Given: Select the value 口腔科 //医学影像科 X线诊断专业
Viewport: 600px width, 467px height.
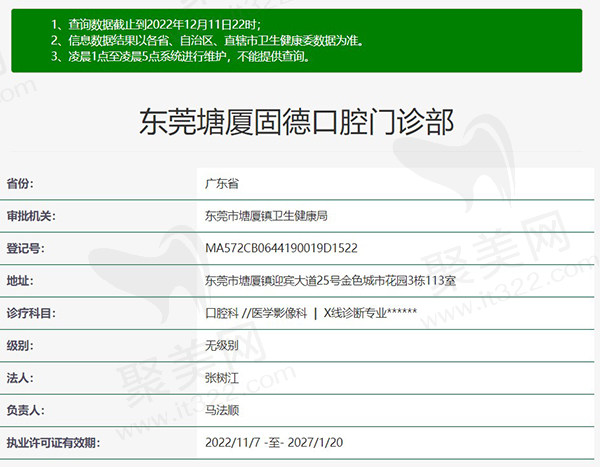Looking at the screenshot, I should coord(311,314).
